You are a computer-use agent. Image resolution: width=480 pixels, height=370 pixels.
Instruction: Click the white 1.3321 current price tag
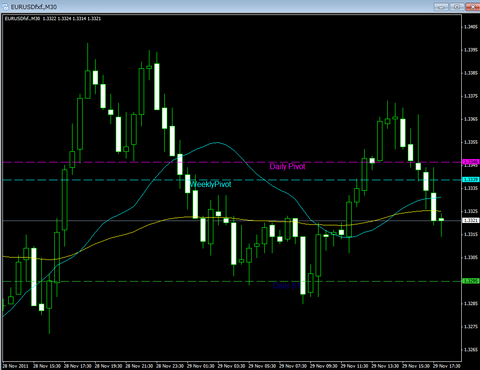[471, 220]
